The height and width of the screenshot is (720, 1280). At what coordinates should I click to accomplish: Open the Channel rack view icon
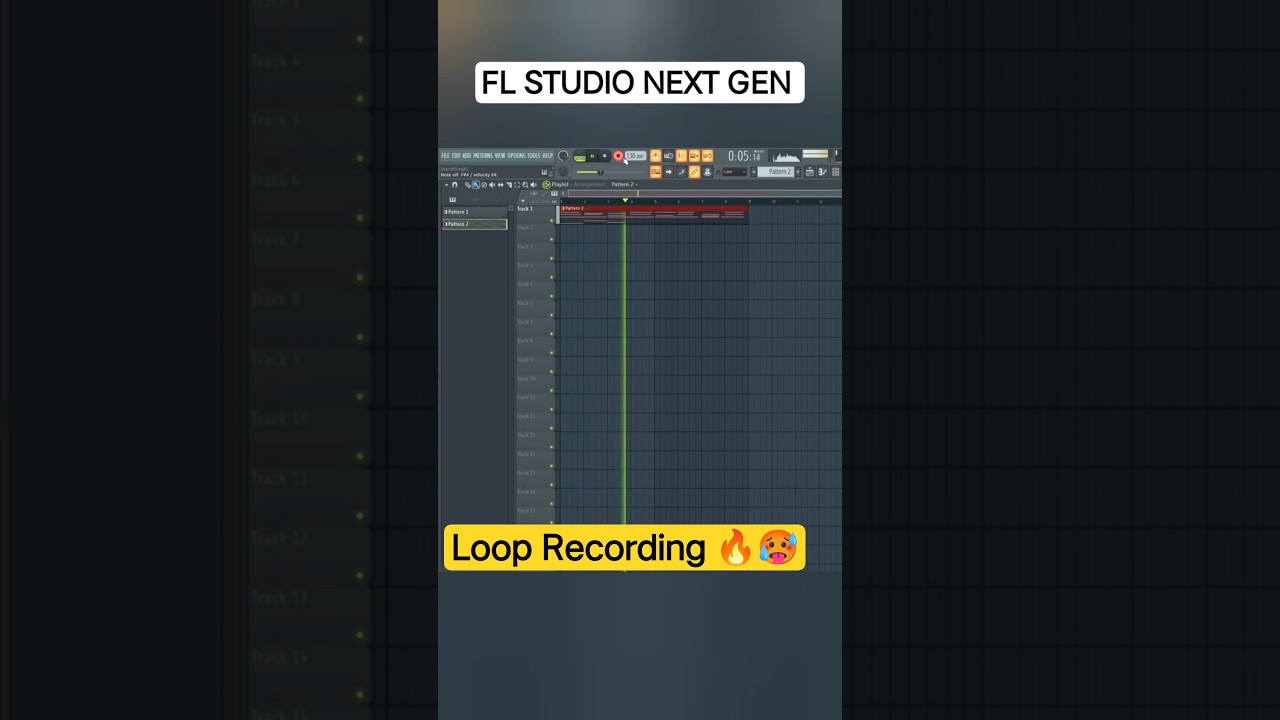pos(836,172)
